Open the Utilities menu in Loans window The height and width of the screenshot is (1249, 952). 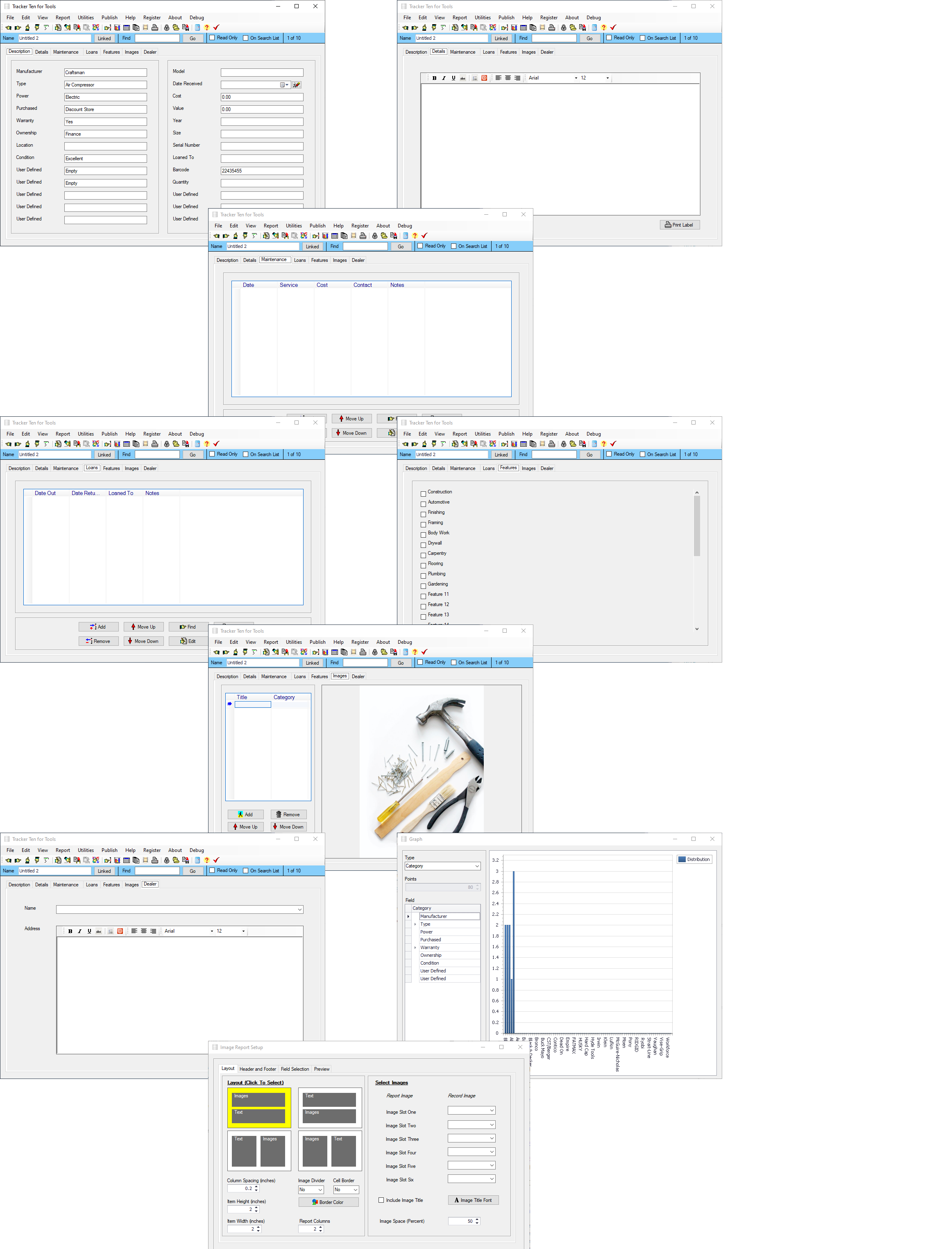pyautogui.click(x=86, y=434)
